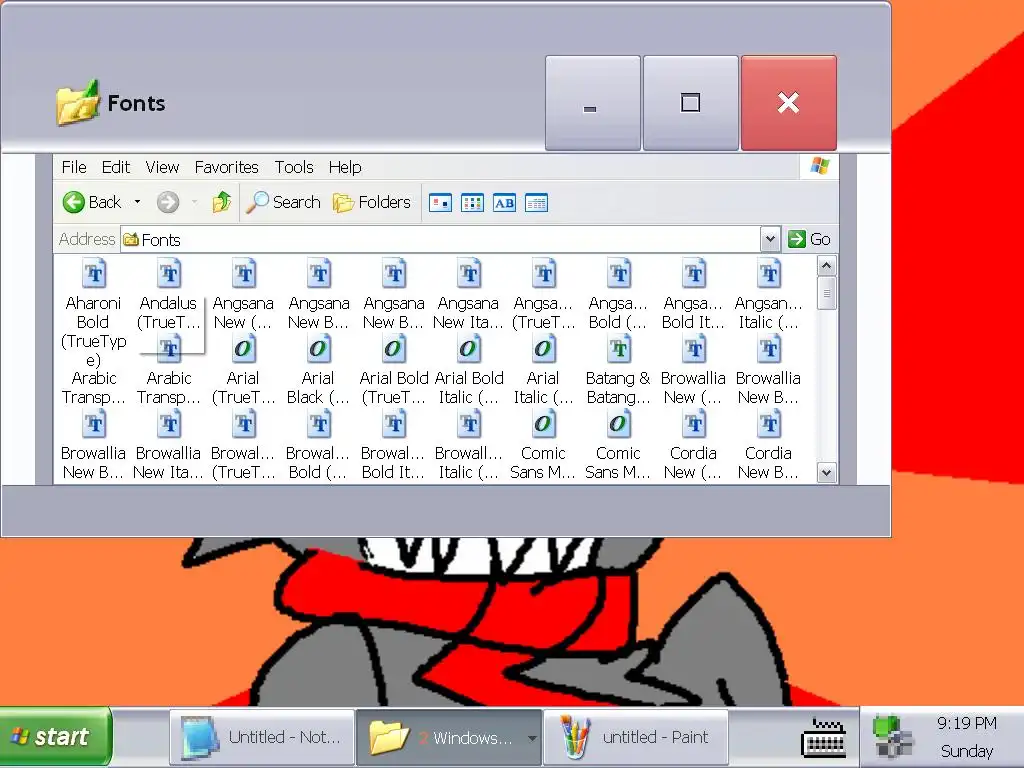
Task: Click the scrollbar down arrow in Fonts list
Action: (826, 472)
